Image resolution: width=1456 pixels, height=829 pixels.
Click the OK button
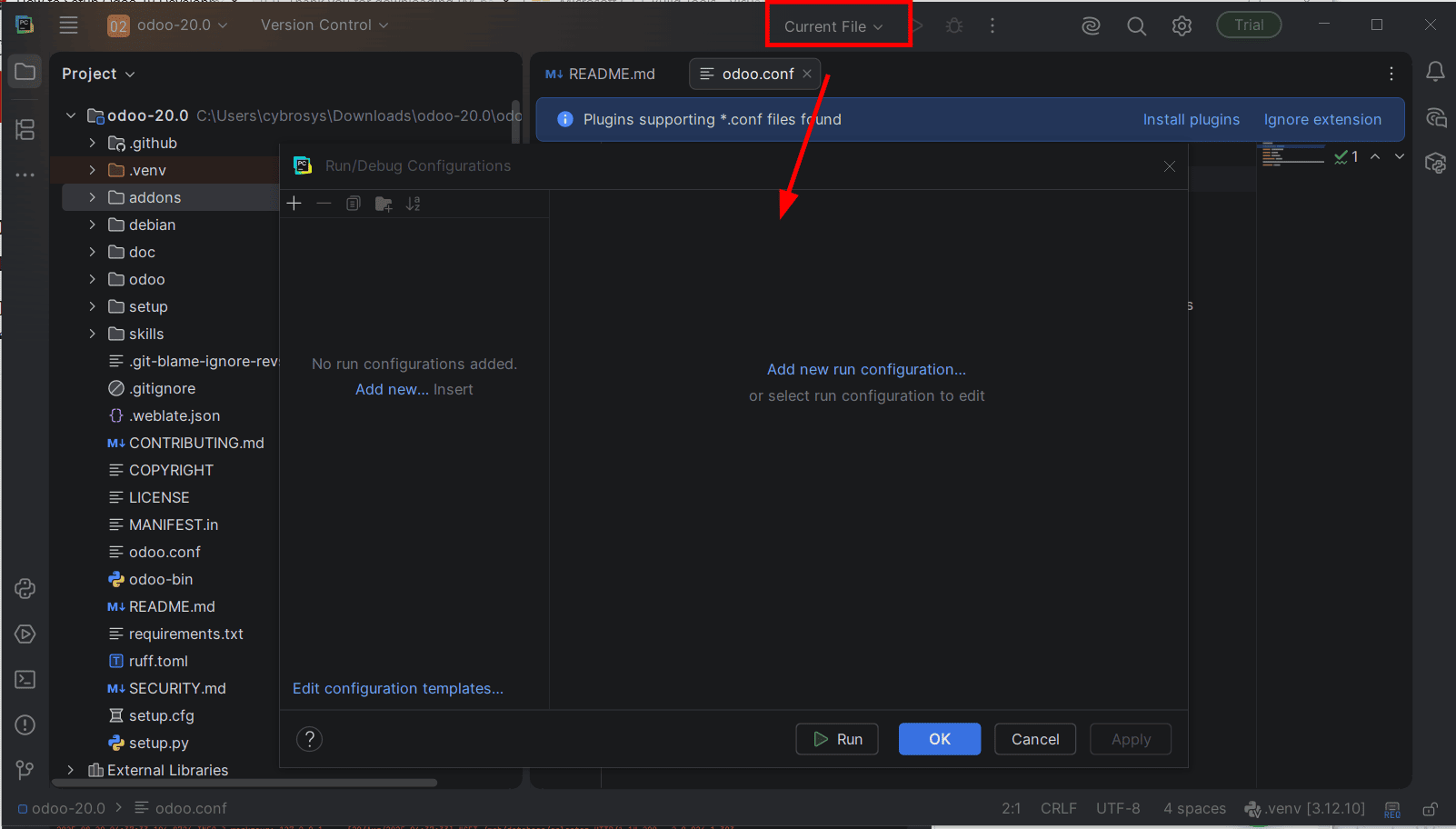click(x=940, y=739)
